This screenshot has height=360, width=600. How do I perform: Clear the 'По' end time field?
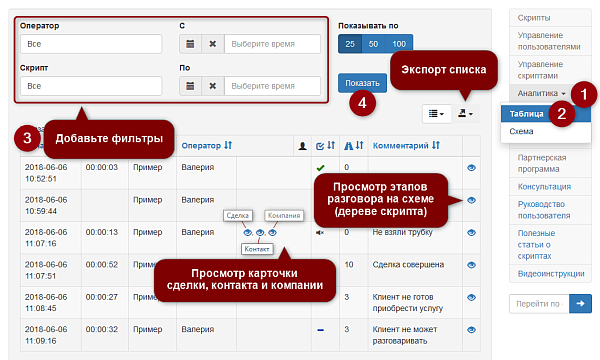(x=213, y=86)
